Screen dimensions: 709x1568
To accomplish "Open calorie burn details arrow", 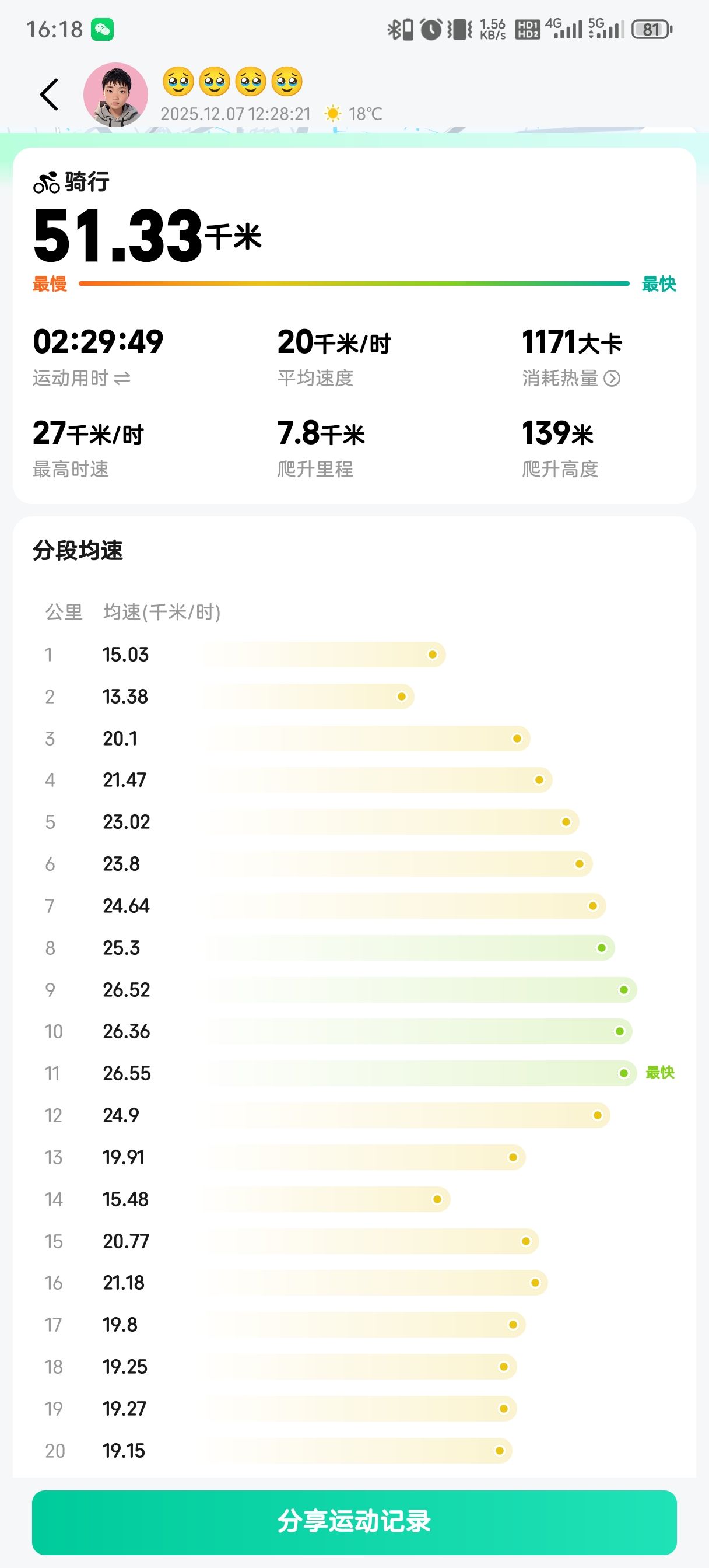I will [612, 379].
